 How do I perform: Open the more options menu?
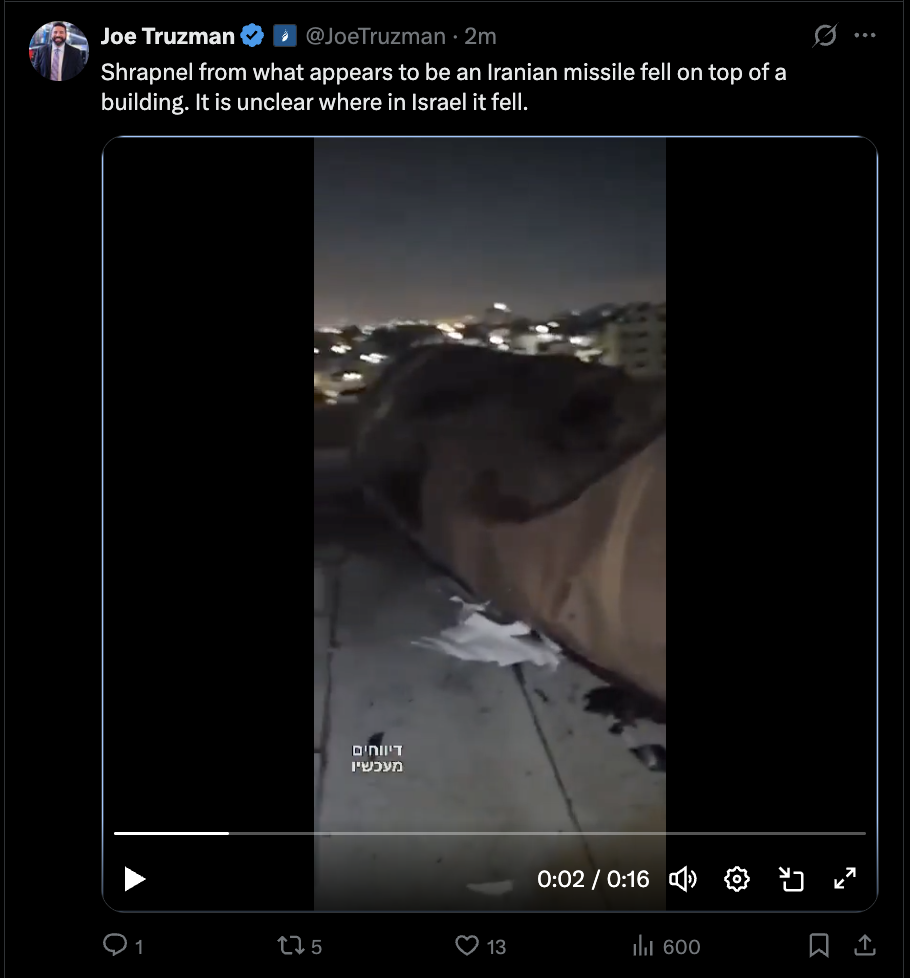(x=864, y=36)
